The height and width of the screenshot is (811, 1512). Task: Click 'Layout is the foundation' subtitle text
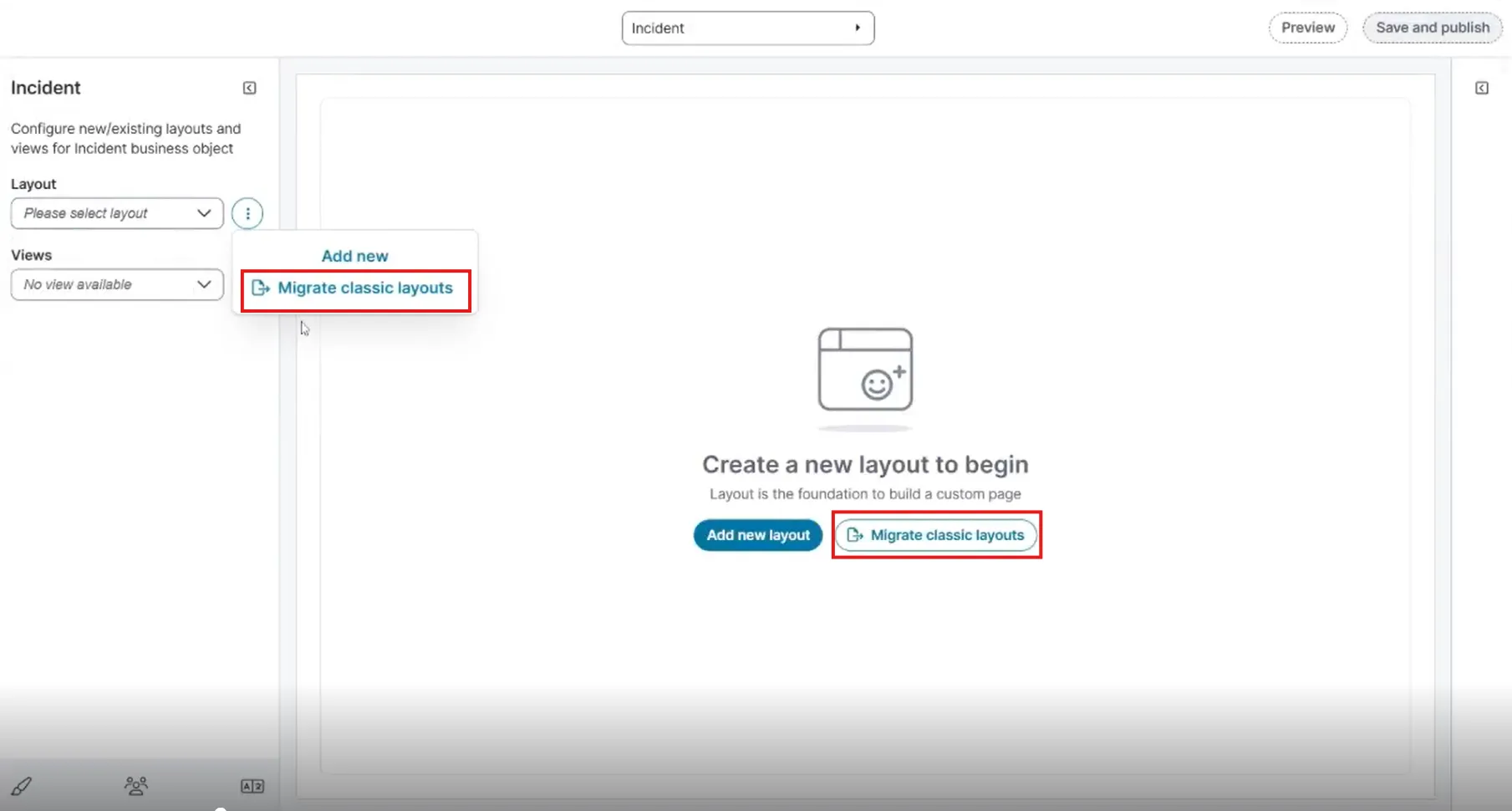coord(865,494)
